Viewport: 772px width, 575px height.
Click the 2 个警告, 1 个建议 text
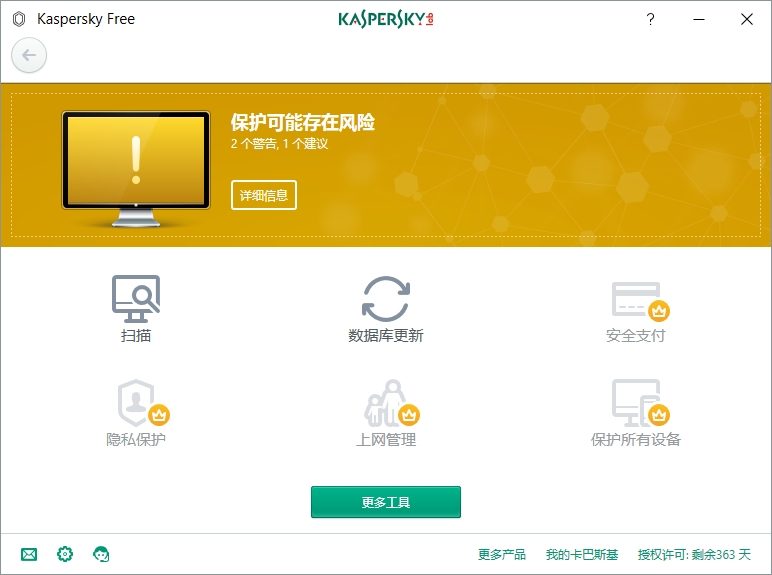click(x=279, y=144)
